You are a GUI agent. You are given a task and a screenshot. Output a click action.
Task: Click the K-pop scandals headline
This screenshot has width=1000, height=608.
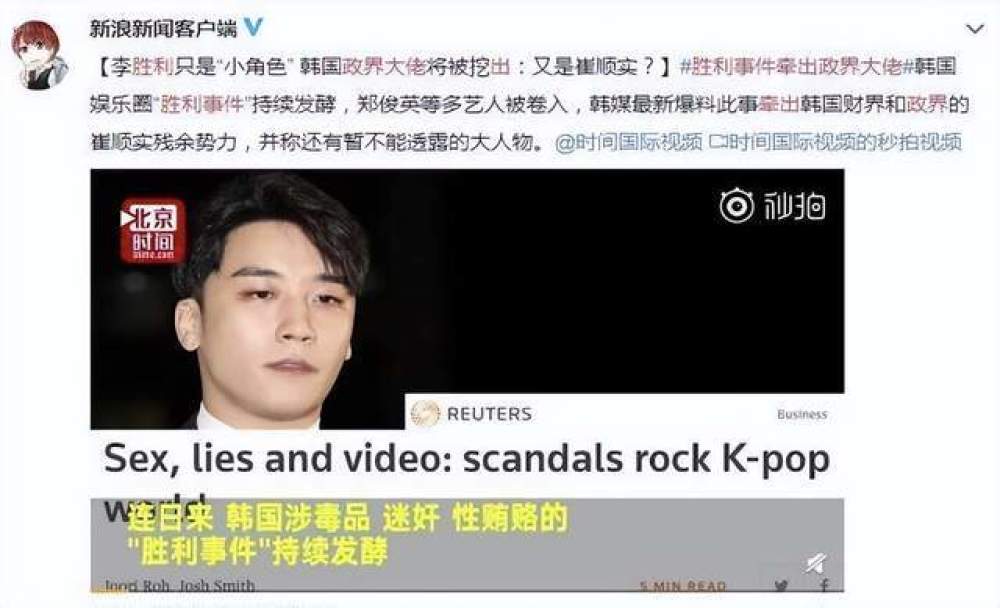click(x=467, y=459)
